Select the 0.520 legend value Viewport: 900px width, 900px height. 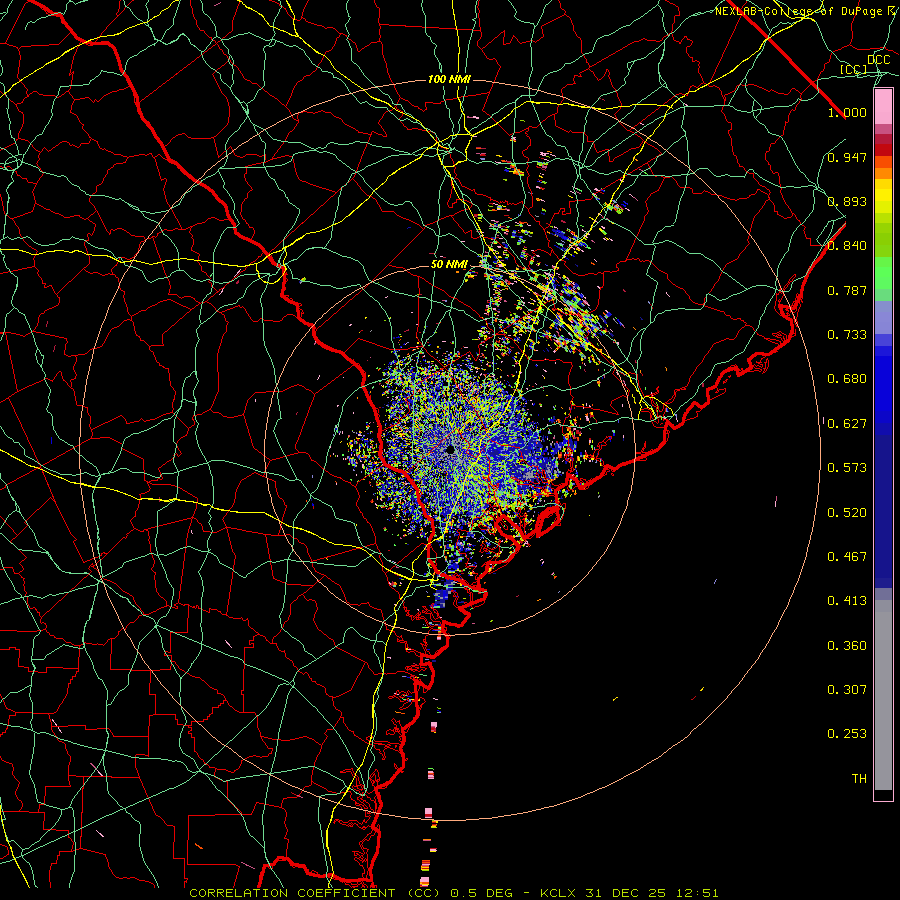coord(847,513)
